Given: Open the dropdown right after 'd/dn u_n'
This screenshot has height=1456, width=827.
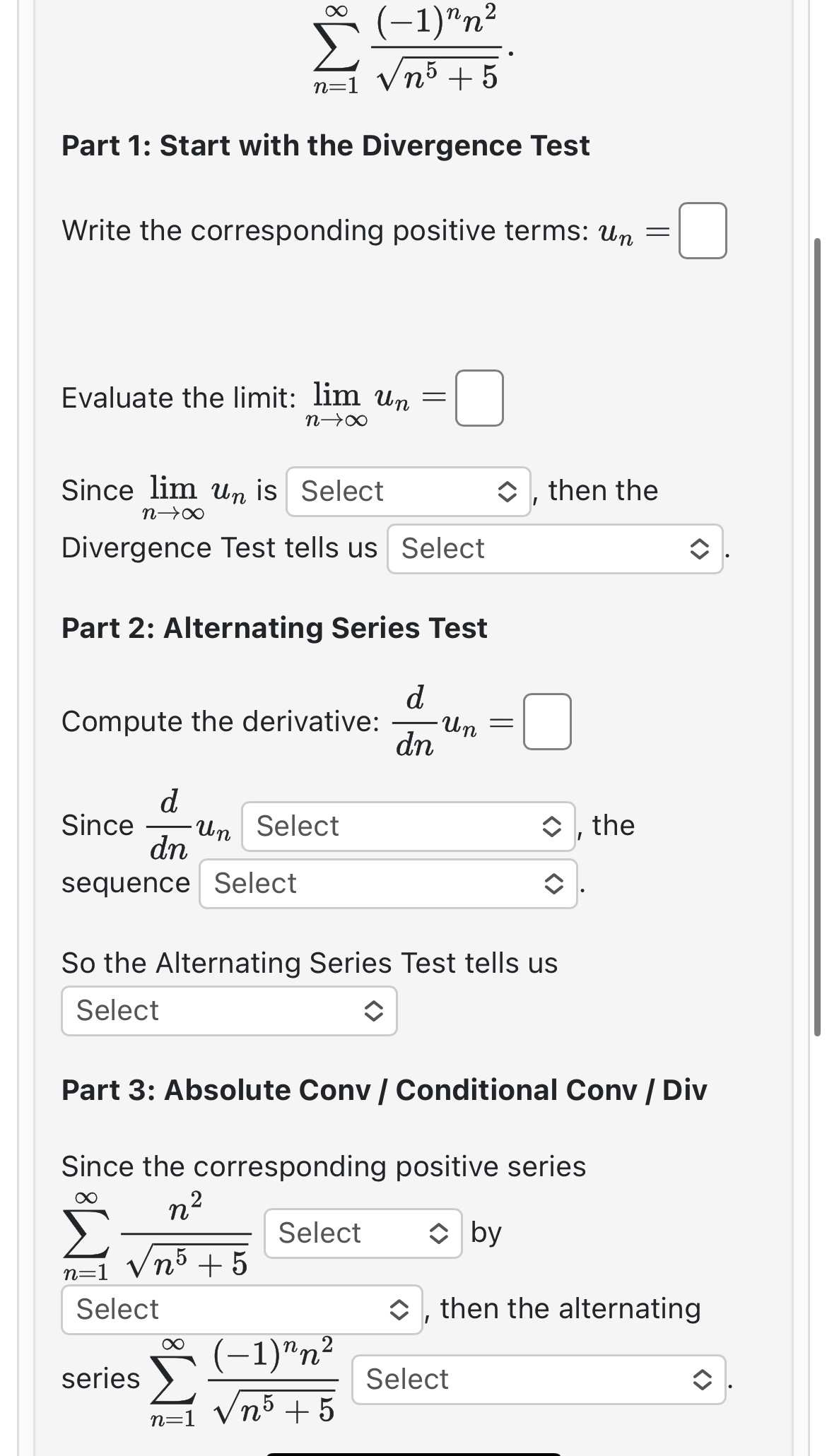Looking at the screenshot, I should pyautogui.click(x=408, y=827).
